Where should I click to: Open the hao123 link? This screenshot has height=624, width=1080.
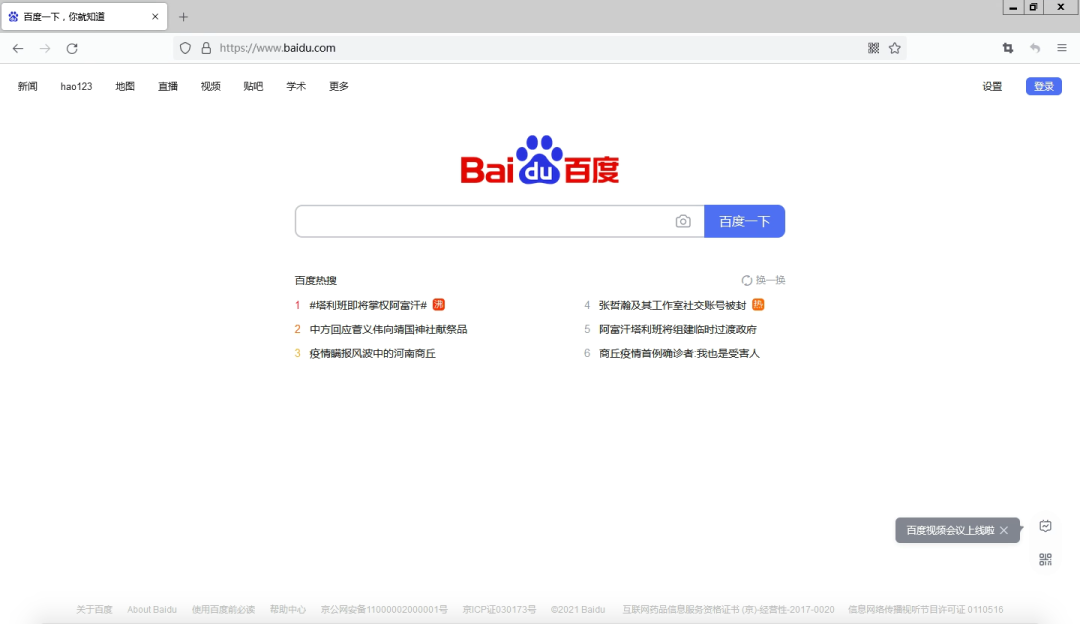pyautogui.click(x=76, y=86)
